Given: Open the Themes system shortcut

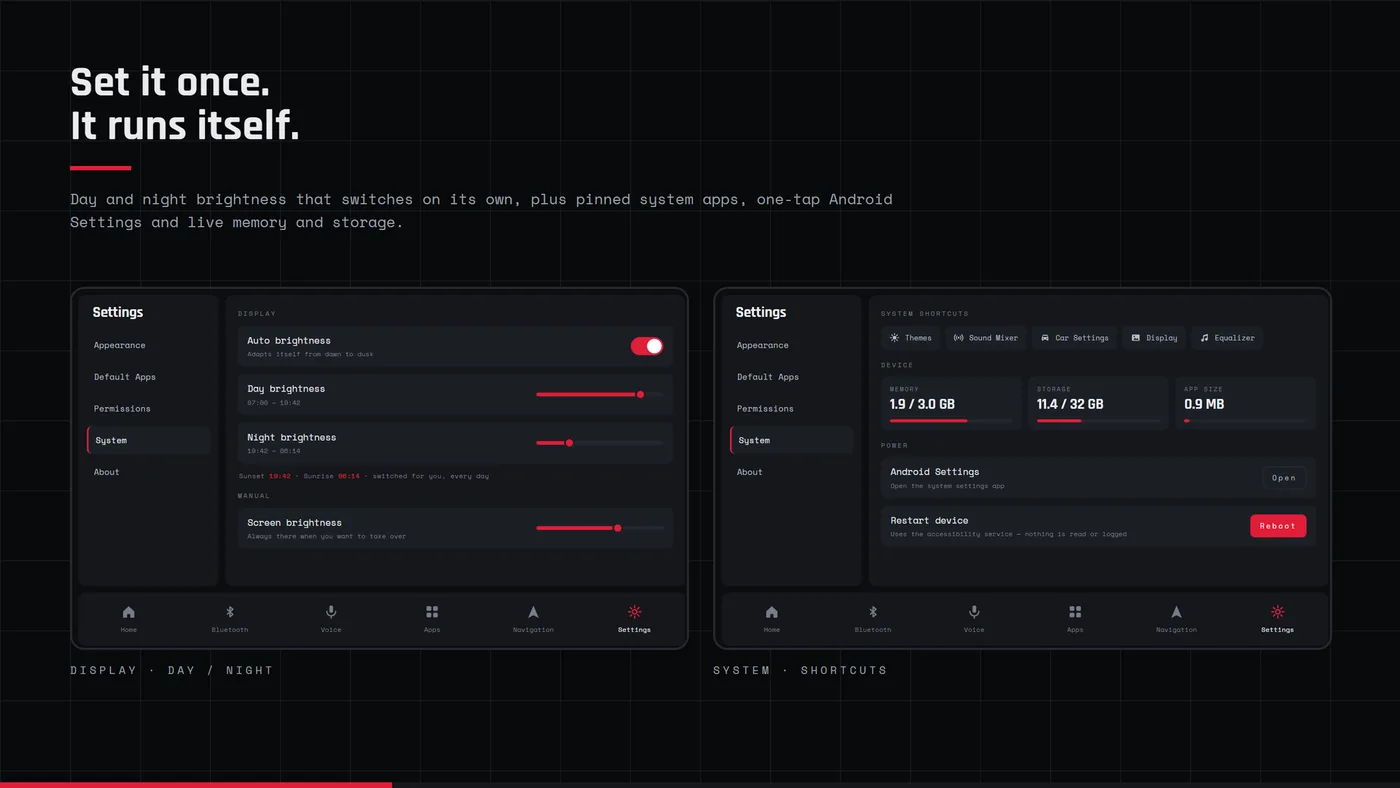Looking at the screenshot, I should (910, 338).
